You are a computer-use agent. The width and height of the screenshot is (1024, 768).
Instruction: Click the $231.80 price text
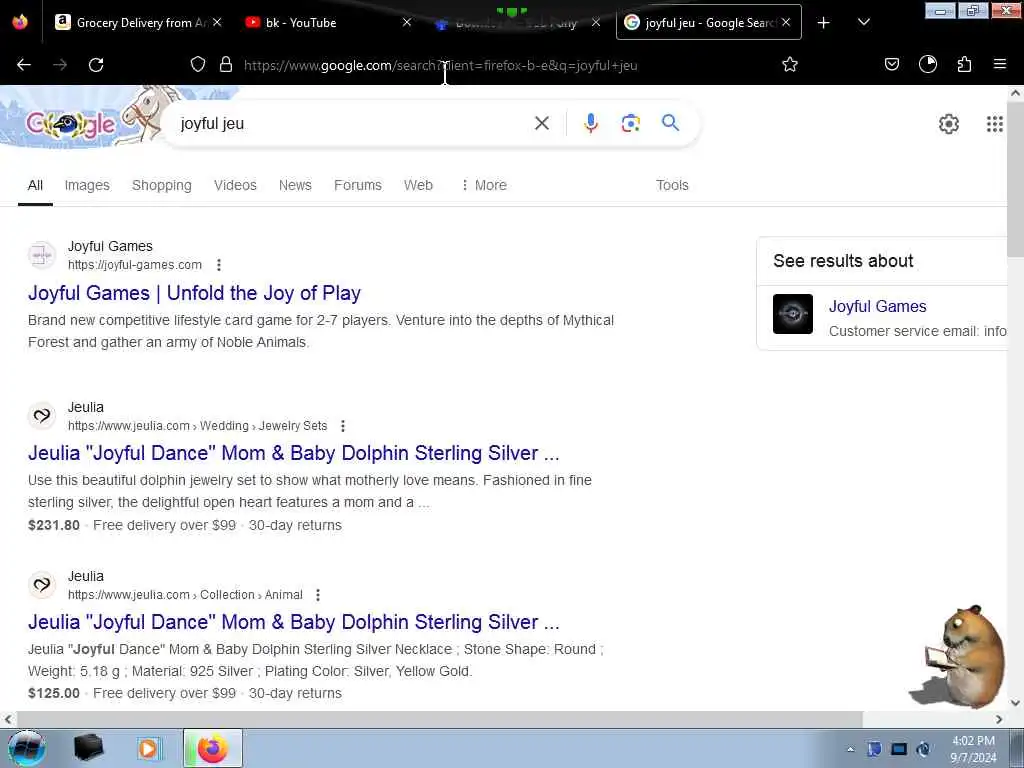point(54,525)
